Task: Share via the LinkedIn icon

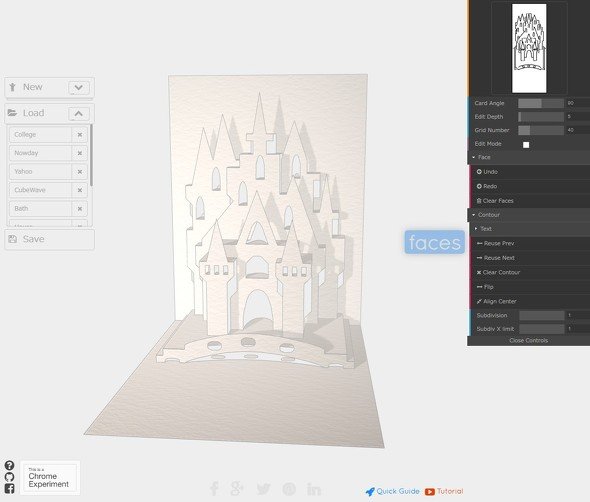Action: pyautogui.click(x=314, y=489)
